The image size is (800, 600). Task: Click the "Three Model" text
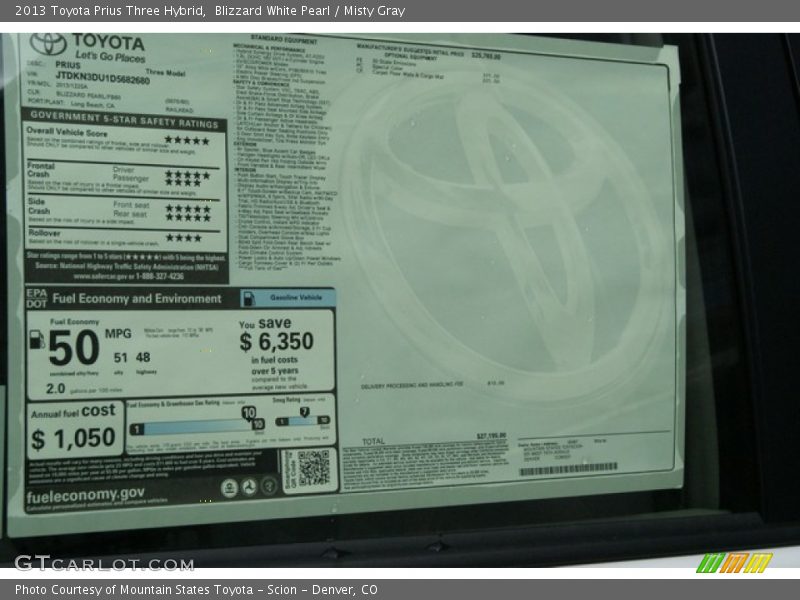point(165,73)
